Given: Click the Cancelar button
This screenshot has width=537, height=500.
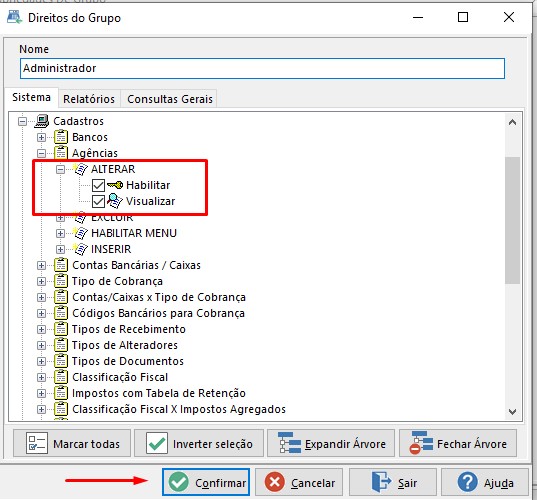Looking at the screenshot, I should 299,482.
